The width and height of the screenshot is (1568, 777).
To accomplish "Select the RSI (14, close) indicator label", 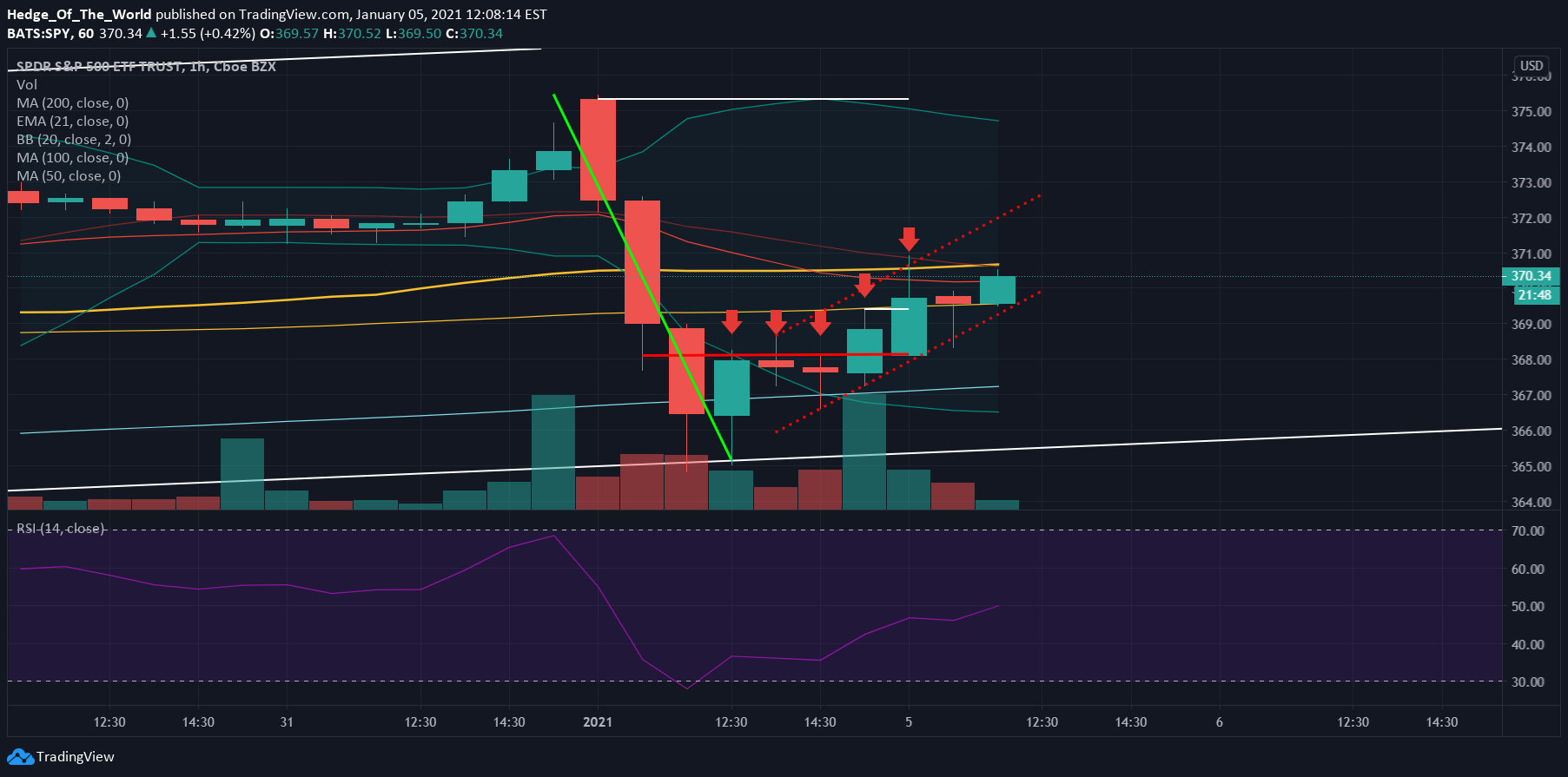I will 61,528.
